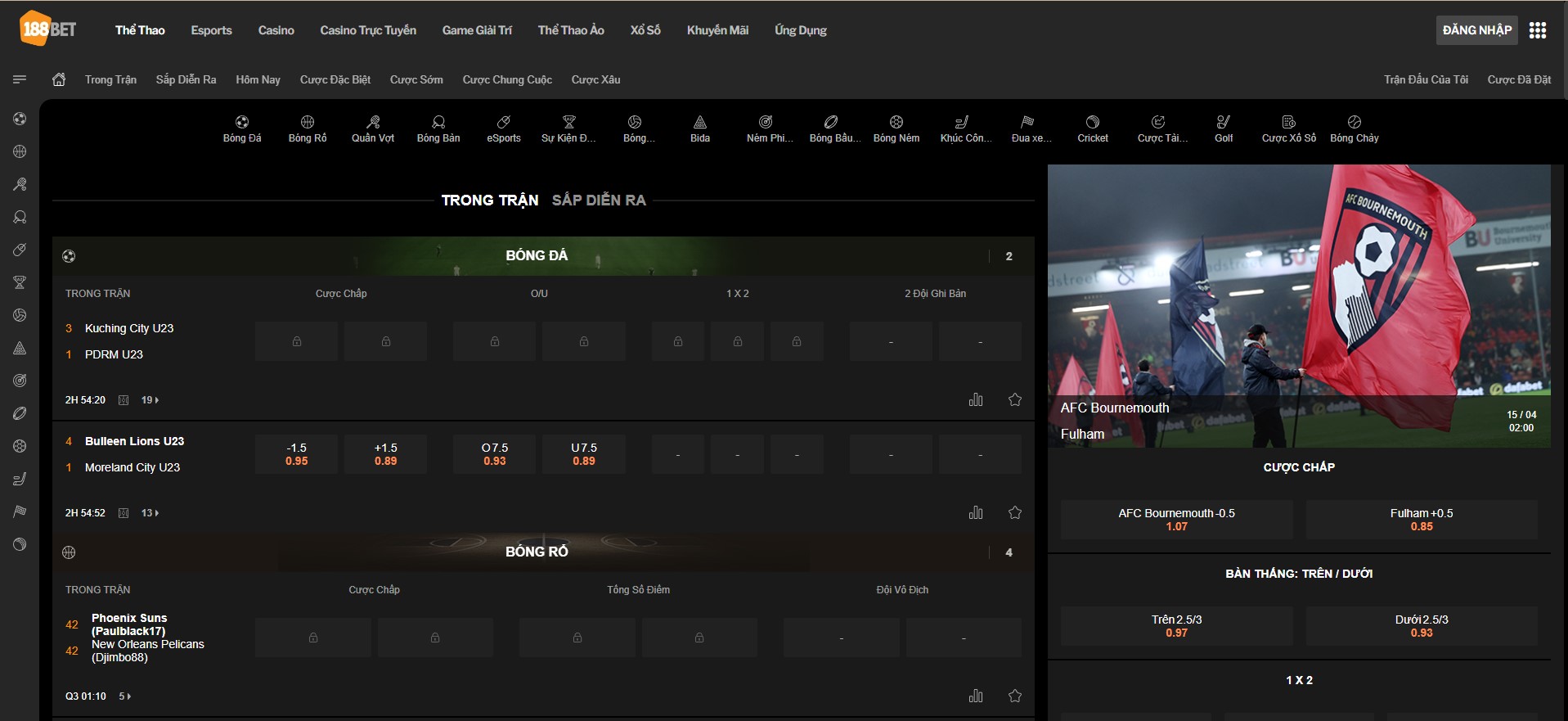Open the Cược Xâu sub navigation link
The height and width of the screenshot is (721, 1568).
595,79
